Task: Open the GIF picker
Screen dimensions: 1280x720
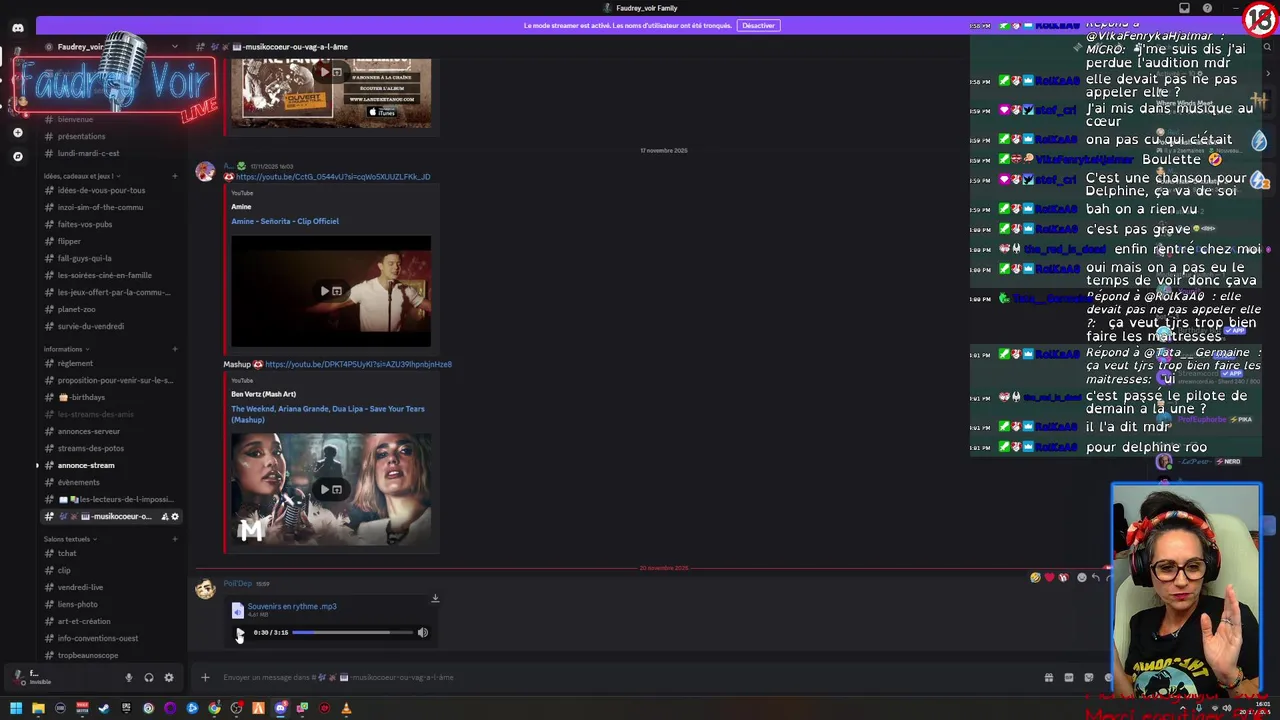Action: (x=1069, y=678)
